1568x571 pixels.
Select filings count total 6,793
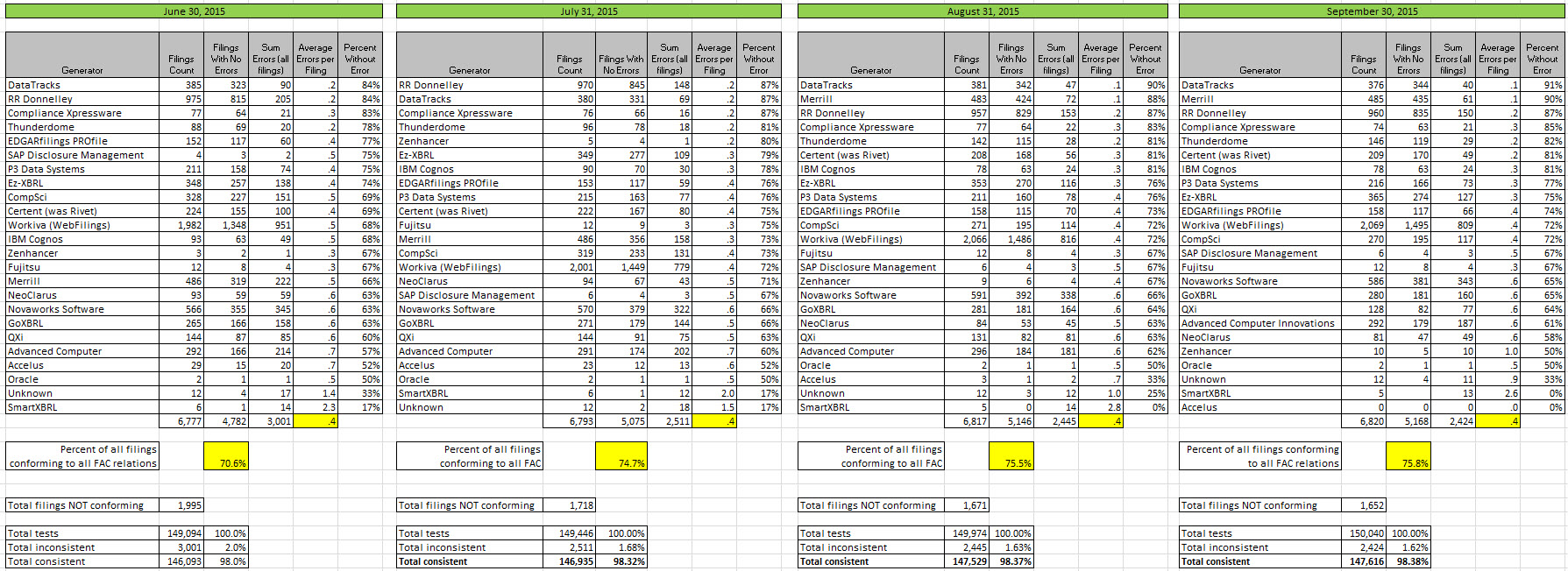[570, 421]
